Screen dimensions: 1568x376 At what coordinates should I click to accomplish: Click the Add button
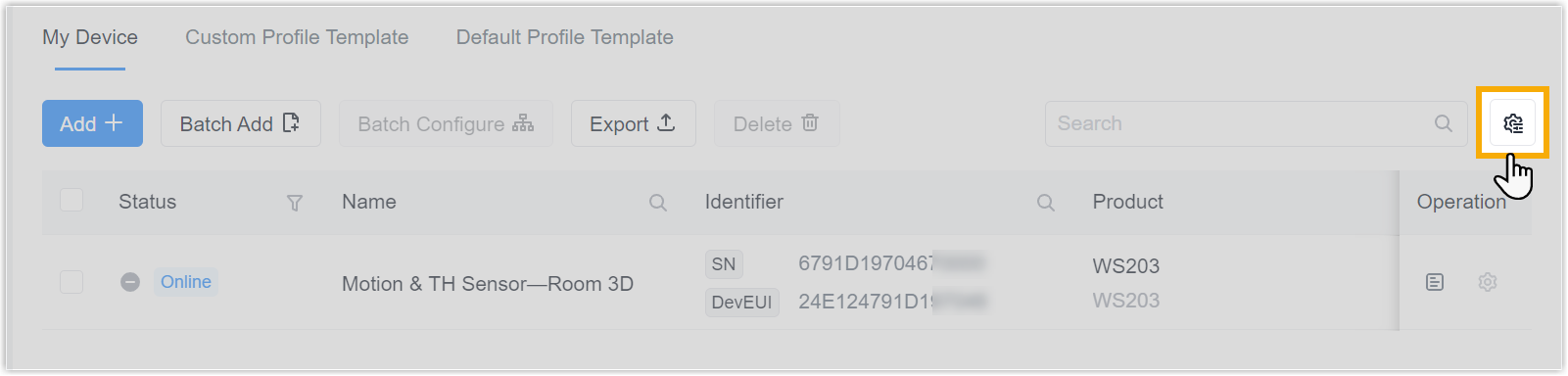pyautogui.click(x=92, y=123)
